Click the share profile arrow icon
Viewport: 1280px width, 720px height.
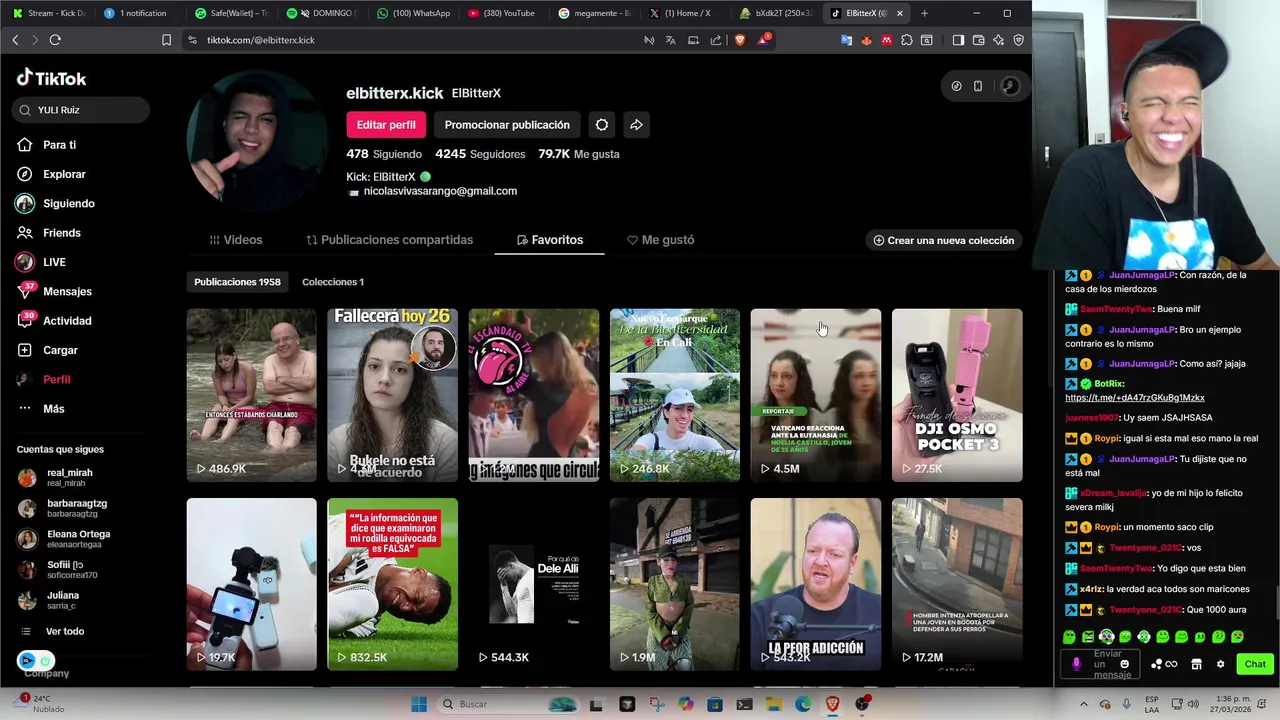(636, 125)
